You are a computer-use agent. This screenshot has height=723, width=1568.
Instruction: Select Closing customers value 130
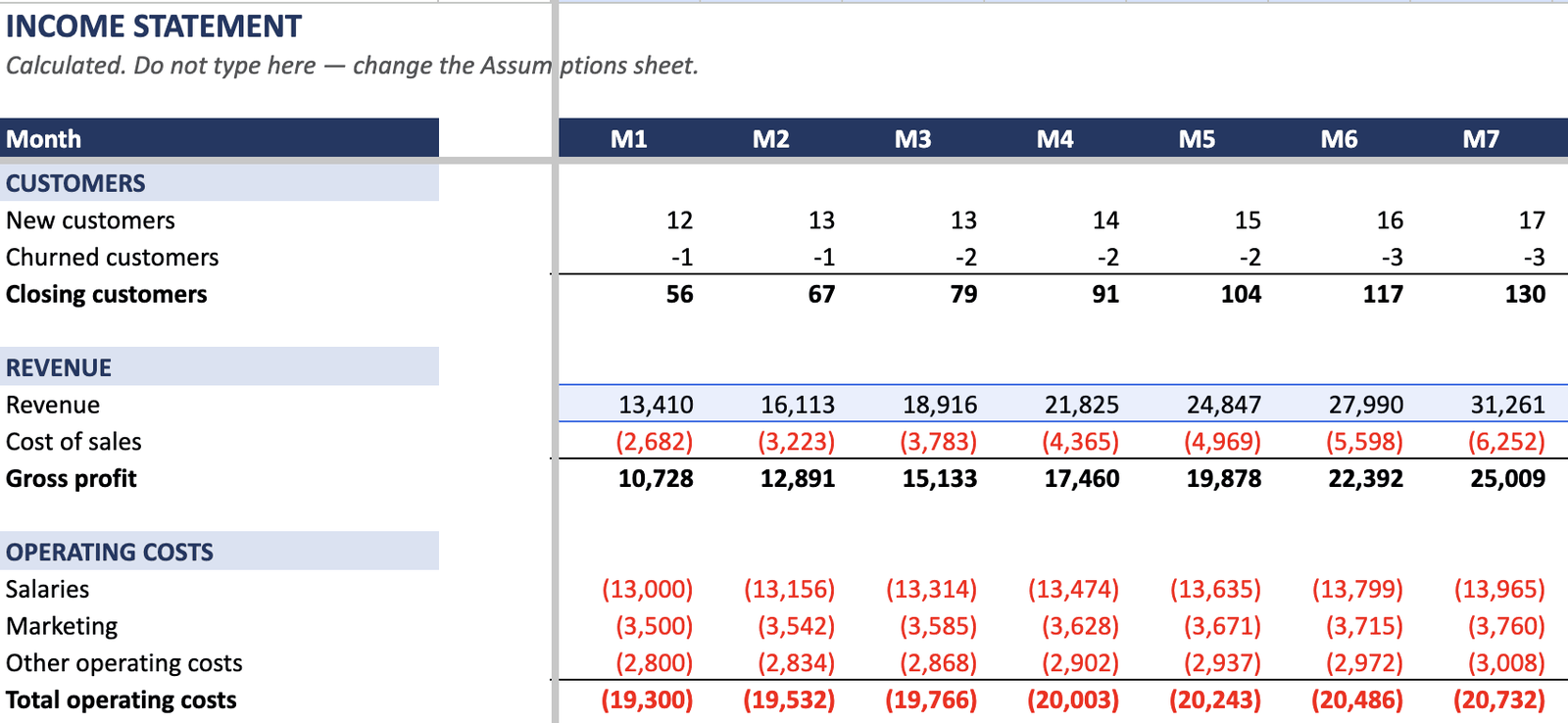point(1525,294)
